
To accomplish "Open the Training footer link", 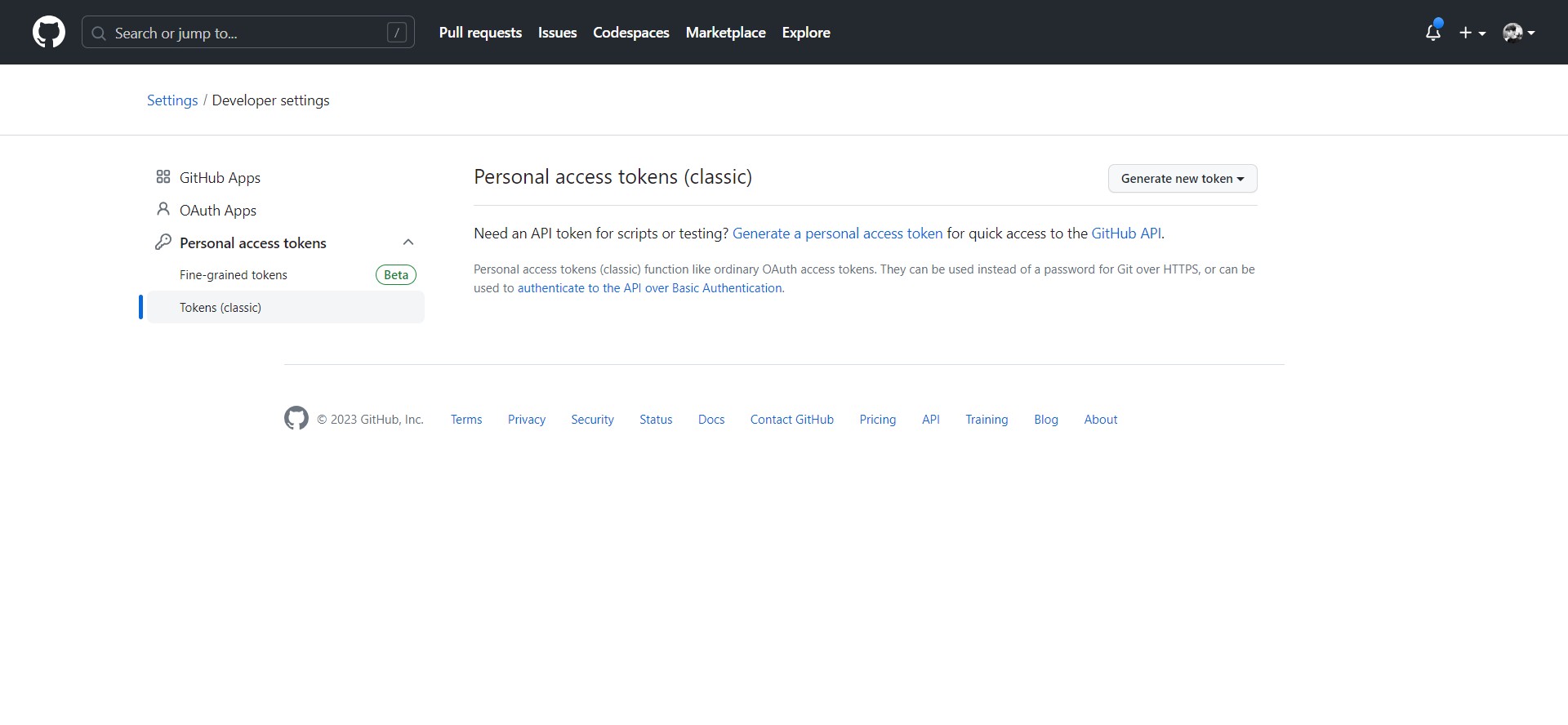I will (x=987, y=420).
